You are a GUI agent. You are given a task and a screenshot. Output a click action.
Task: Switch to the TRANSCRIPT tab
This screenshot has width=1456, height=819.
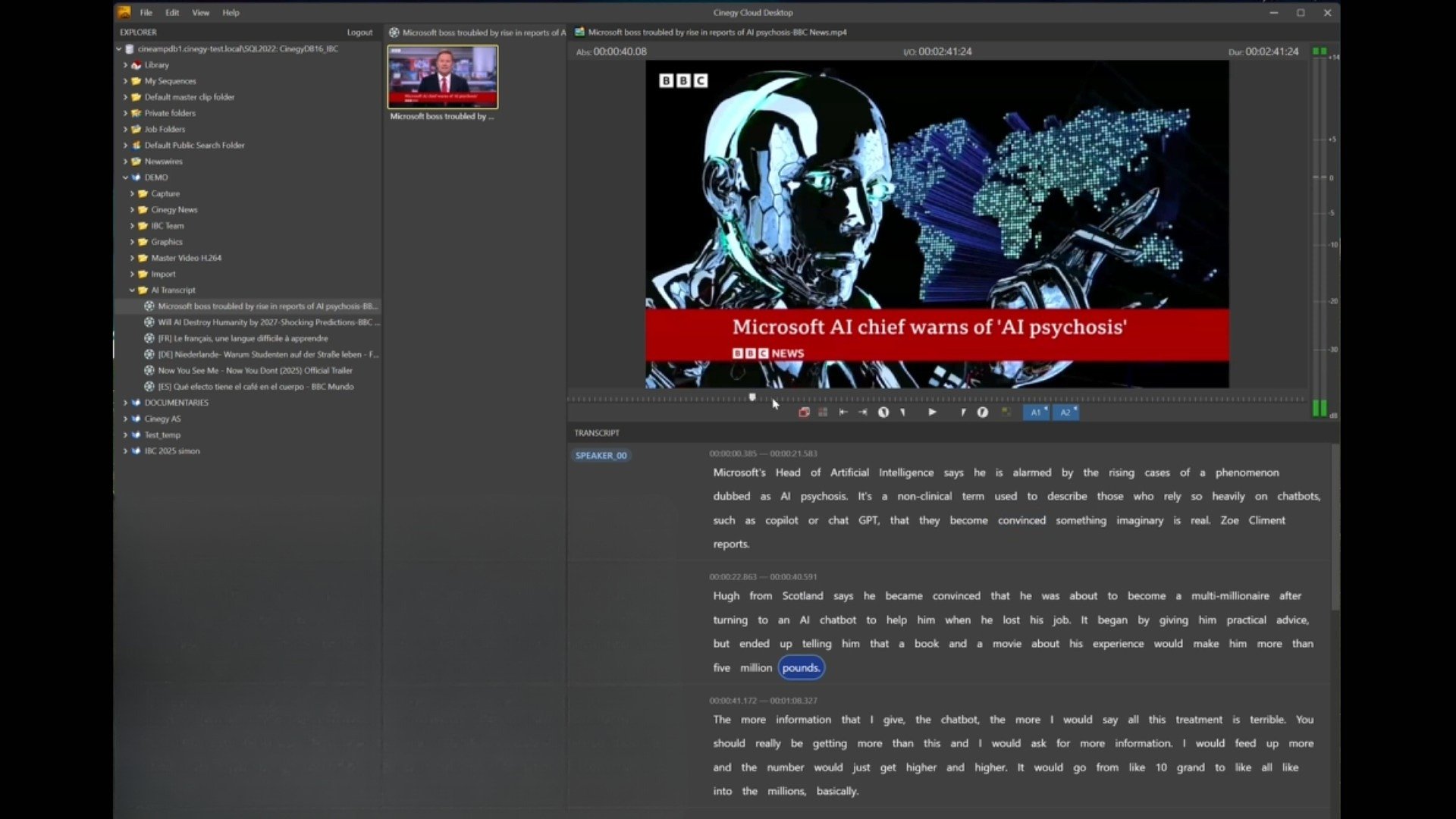tap(597, 432)
